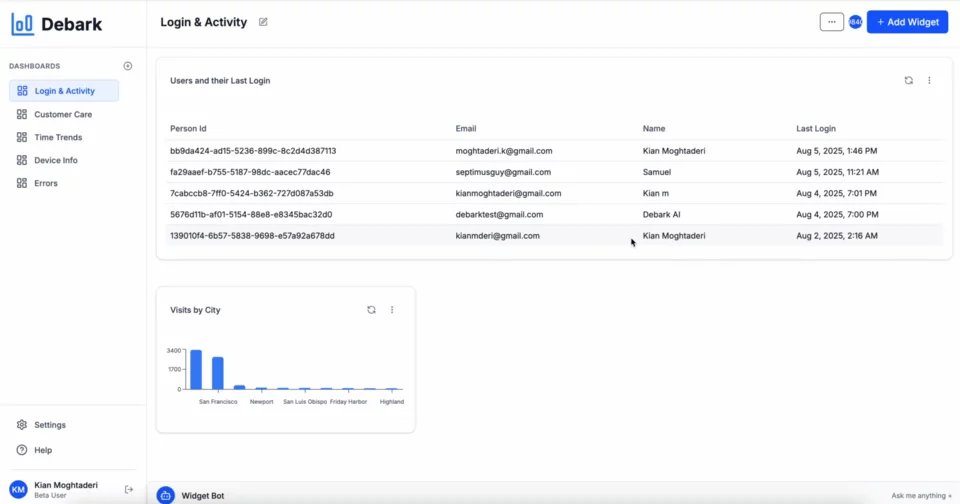
Task: Click the logout icon beside Kian Moghtaderi
Action: (129, 489)
